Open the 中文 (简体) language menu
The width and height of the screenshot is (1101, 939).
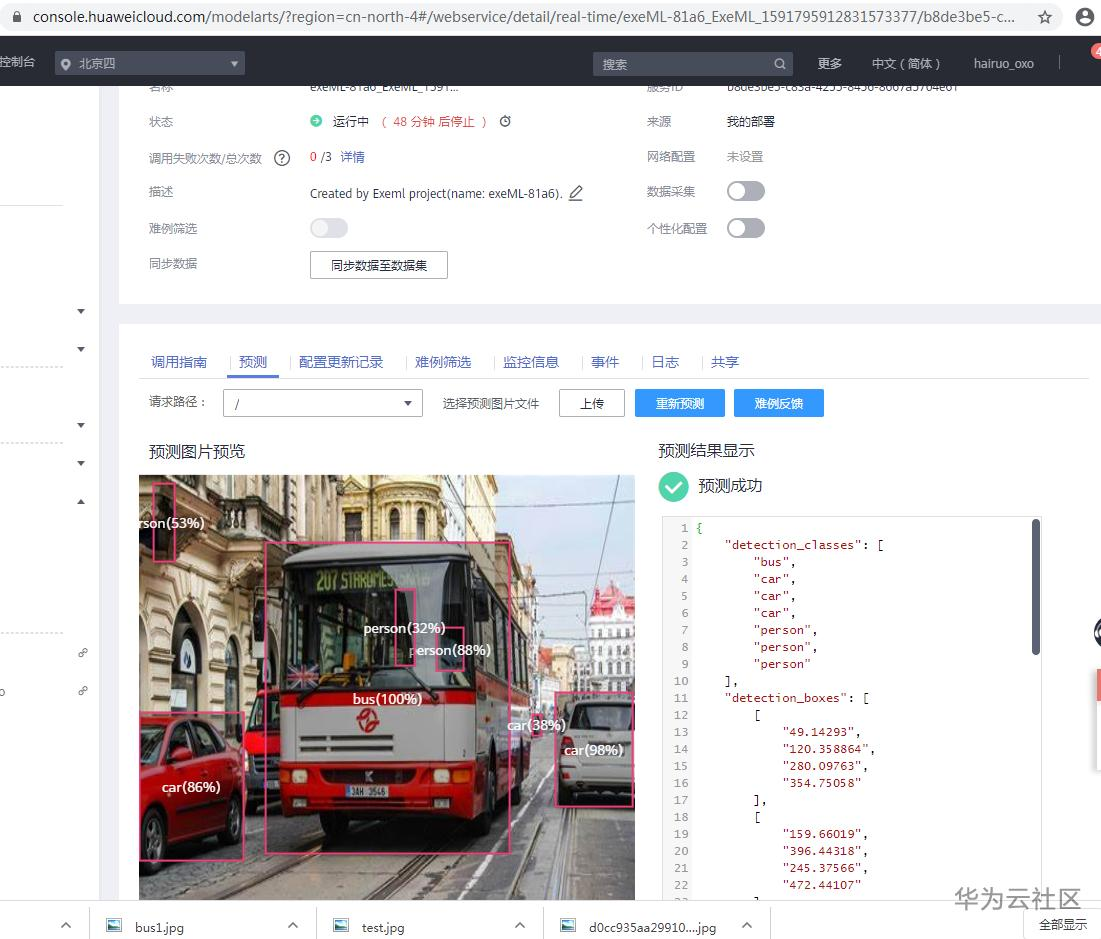coord(906,64)
